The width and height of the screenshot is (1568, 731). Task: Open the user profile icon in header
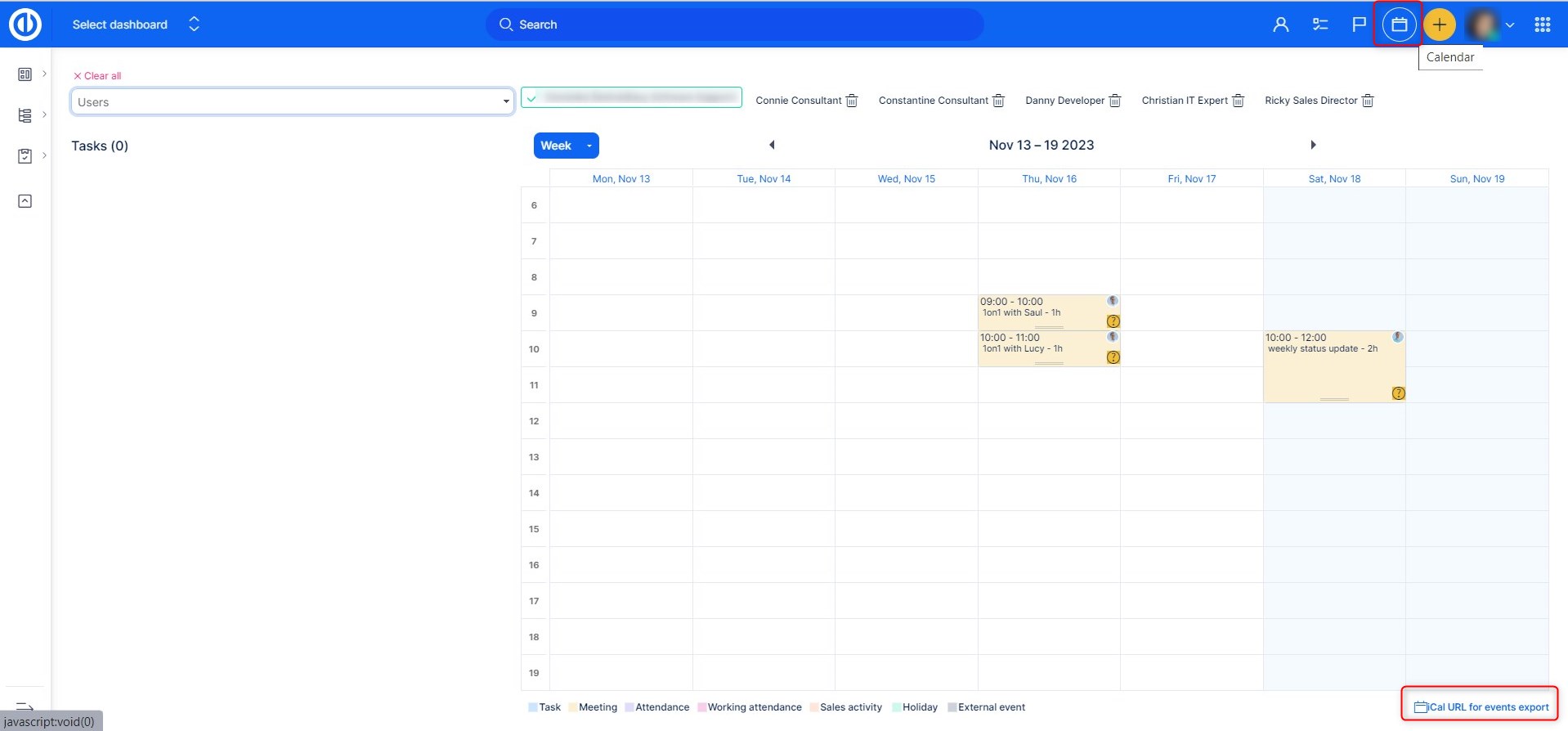[x=1280, y=25]
